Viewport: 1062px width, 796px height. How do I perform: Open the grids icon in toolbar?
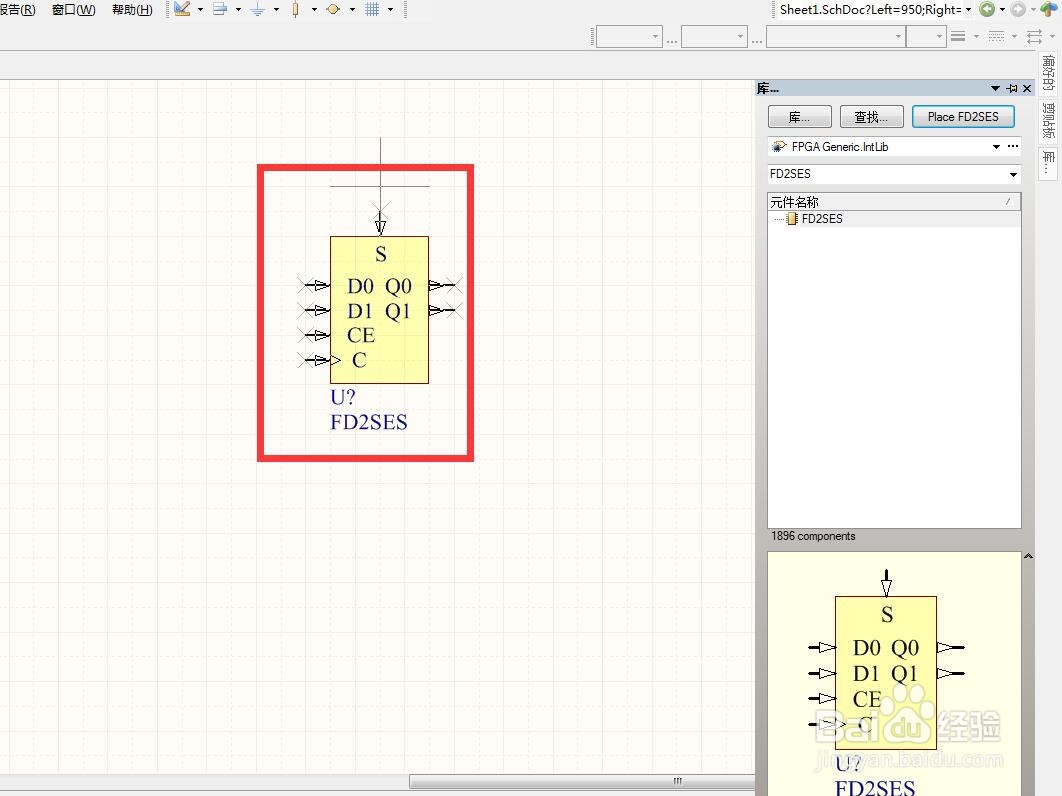(372, 9)
